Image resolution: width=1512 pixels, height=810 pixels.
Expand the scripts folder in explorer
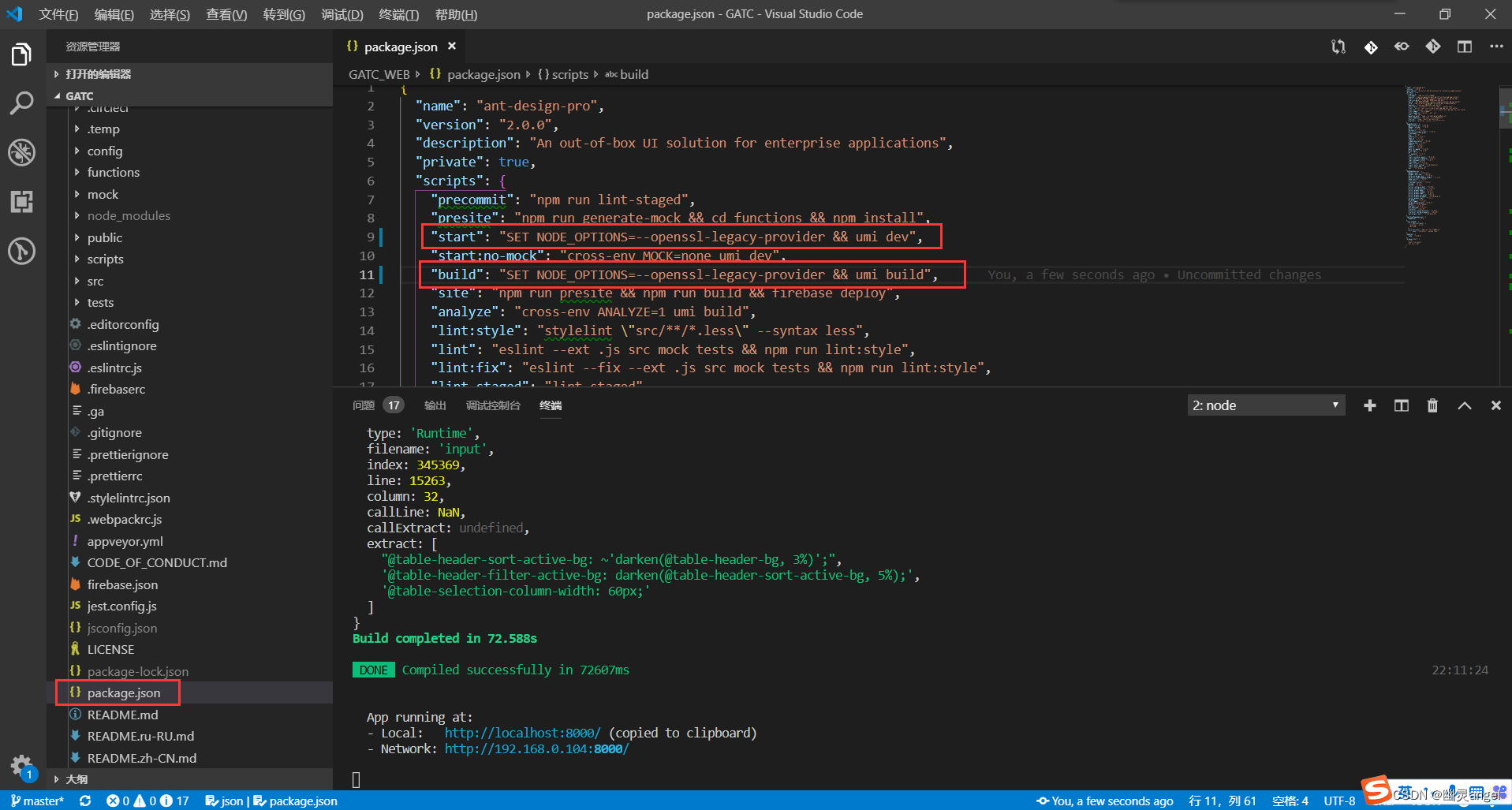pyautogui.click(x=189, y=259)
